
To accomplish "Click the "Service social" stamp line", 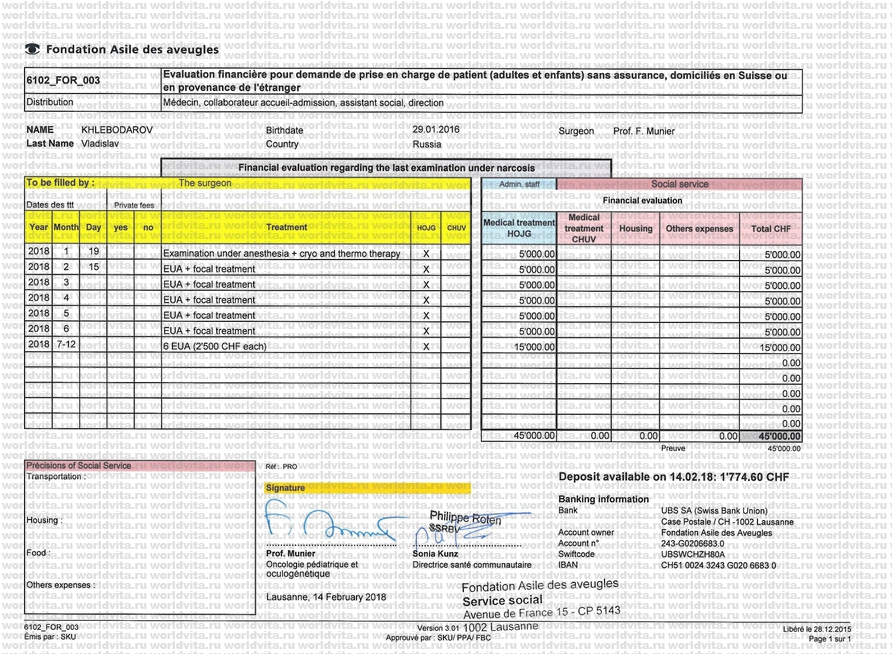I will coord(502,601).
